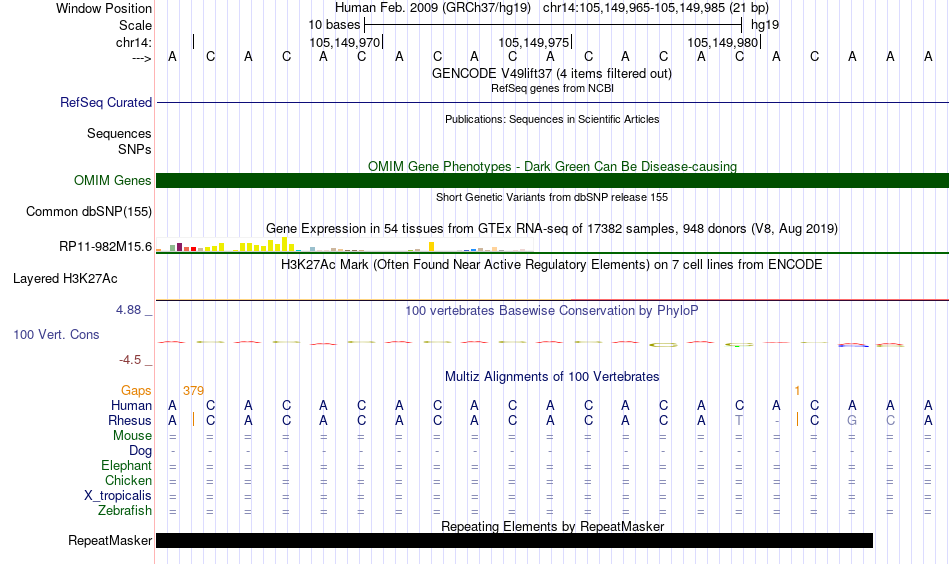Click the OMIM Gene Phenotypes title text

coord(552,167)
